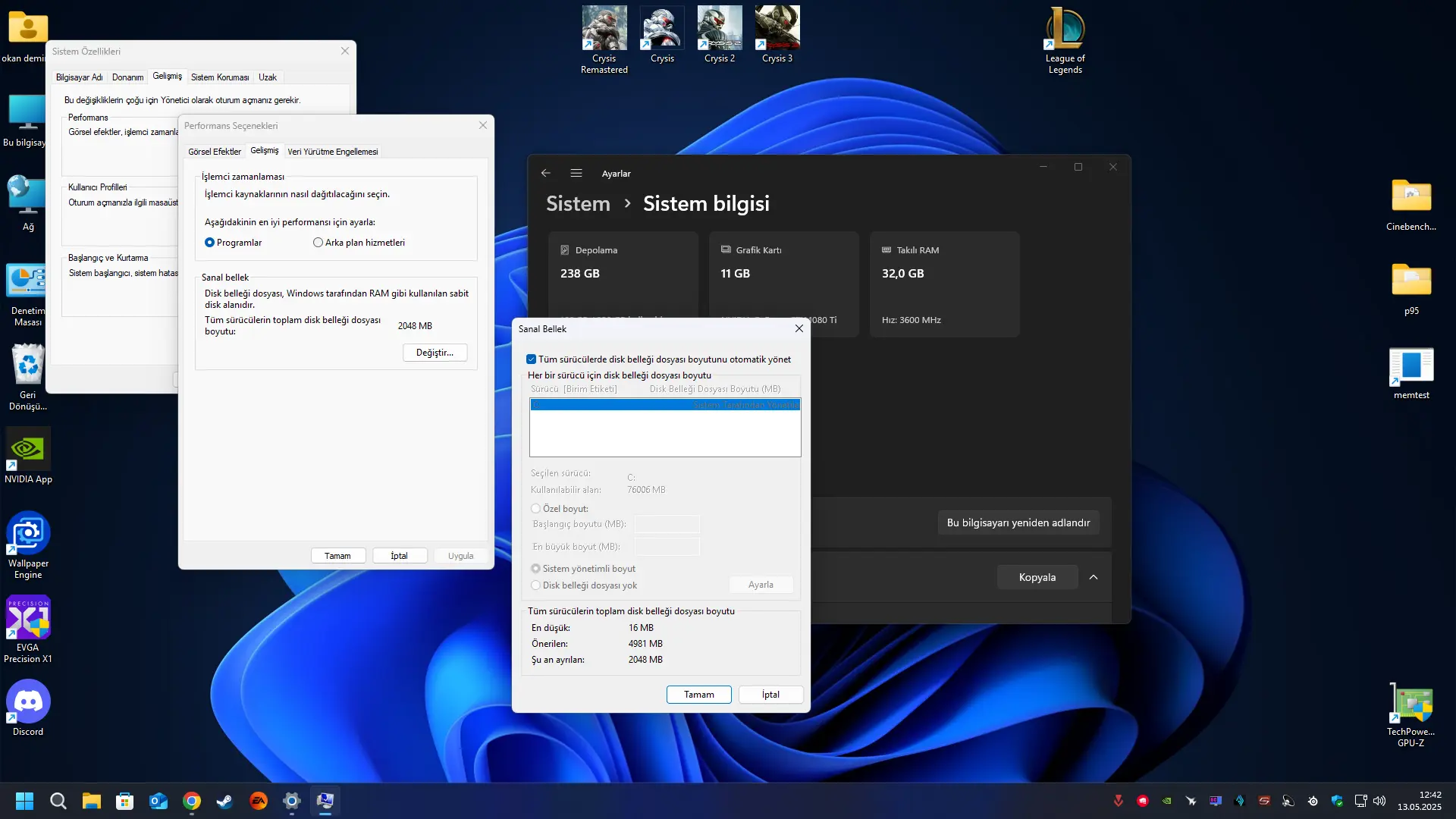The image size is (1456, 819).
Task: Open NVIDIA App desktop icon
Action: [28, 456]
